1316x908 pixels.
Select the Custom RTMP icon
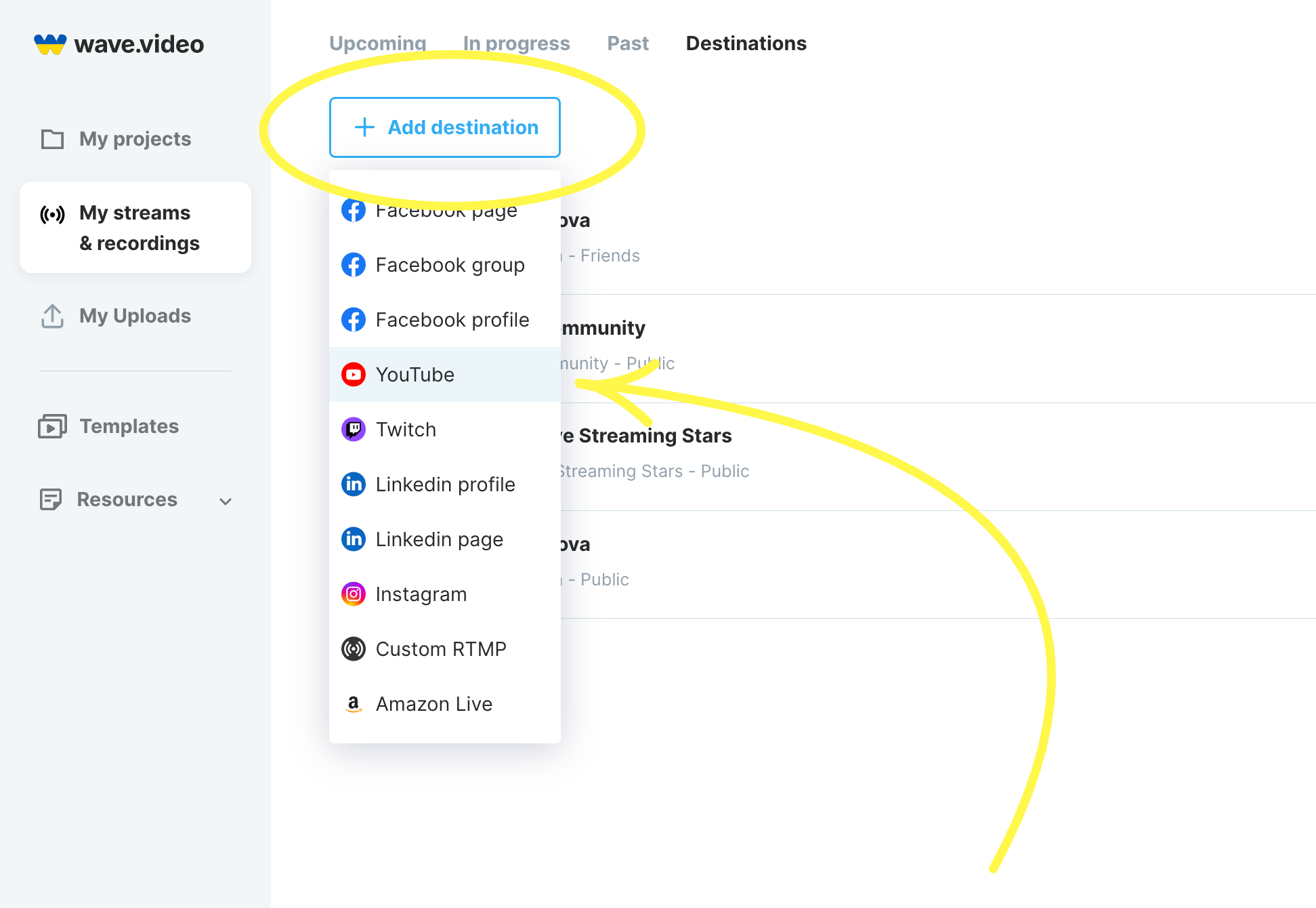click(354, 649)
